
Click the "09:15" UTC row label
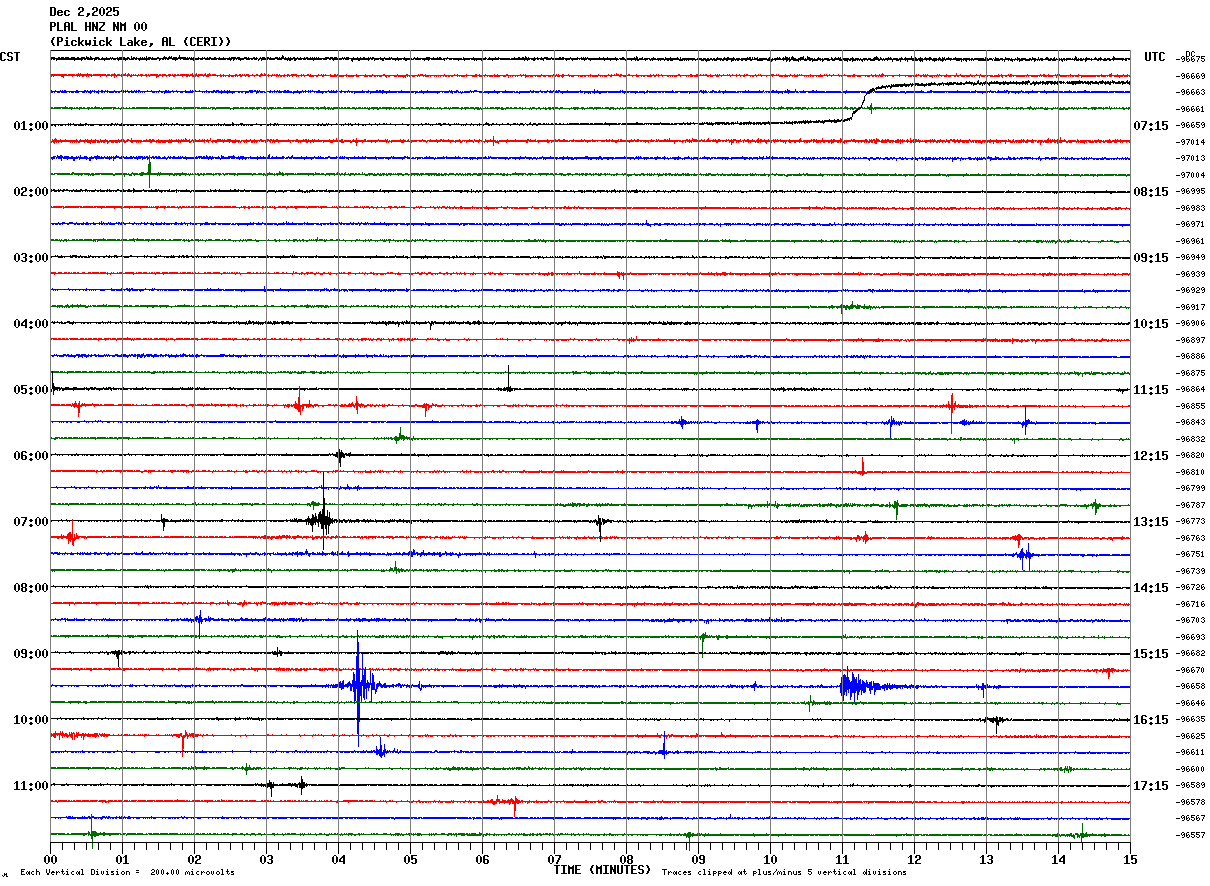coord(1151,258)
